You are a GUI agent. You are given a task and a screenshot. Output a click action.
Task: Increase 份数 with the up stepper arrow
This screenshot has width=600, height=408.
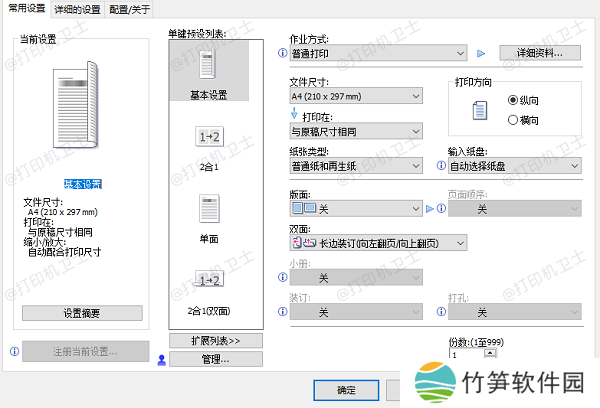490,349
